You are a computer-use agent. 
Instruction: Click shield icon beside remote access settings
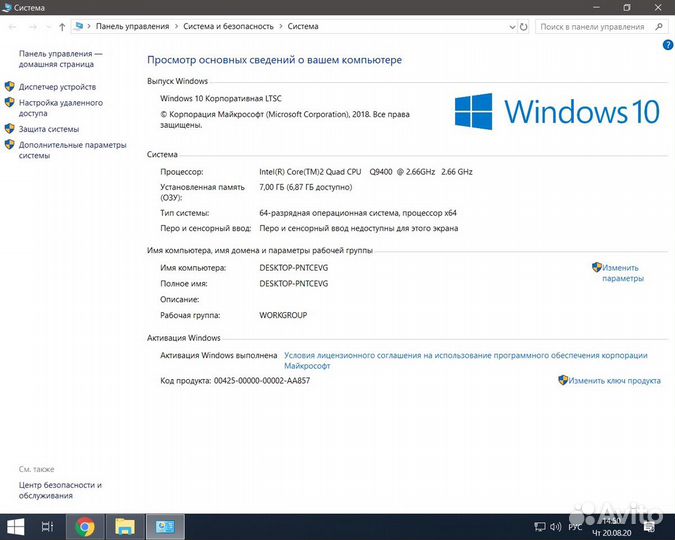(x=9, y=102)
